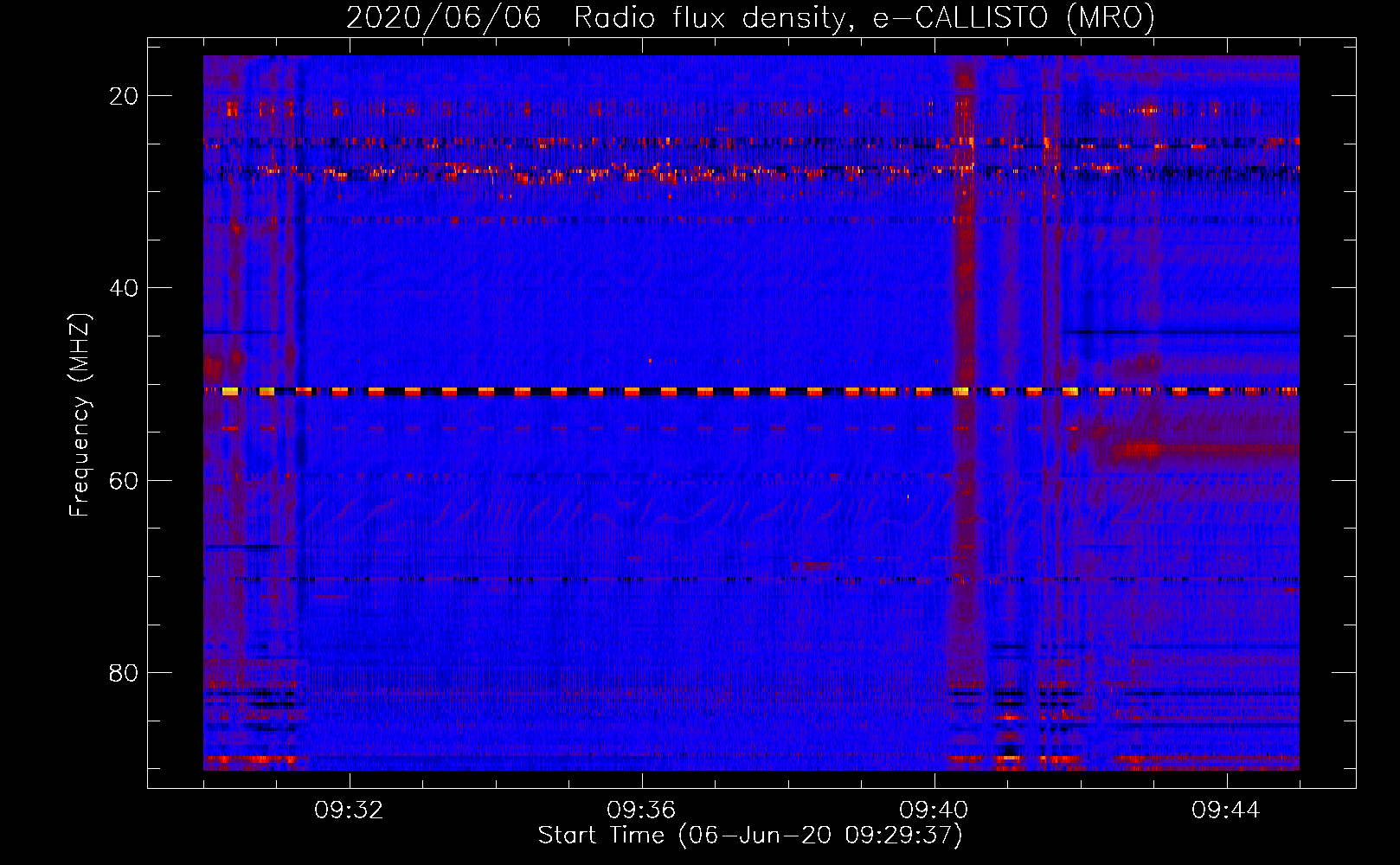
Task: Click the bright yellow-red dashed line near 50 MHz
Action: (751, 392)
